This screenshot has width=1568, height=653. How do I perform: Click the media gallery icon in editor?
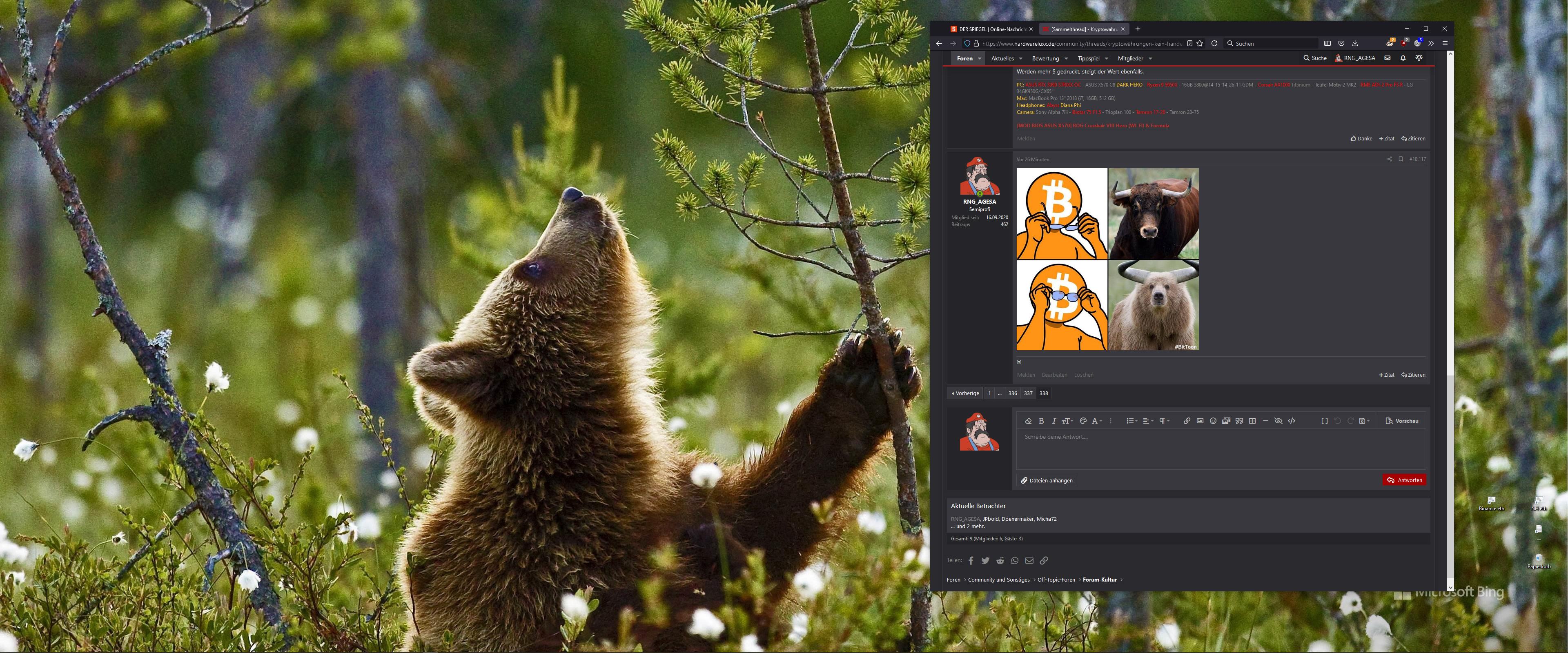pos(1226,420)
